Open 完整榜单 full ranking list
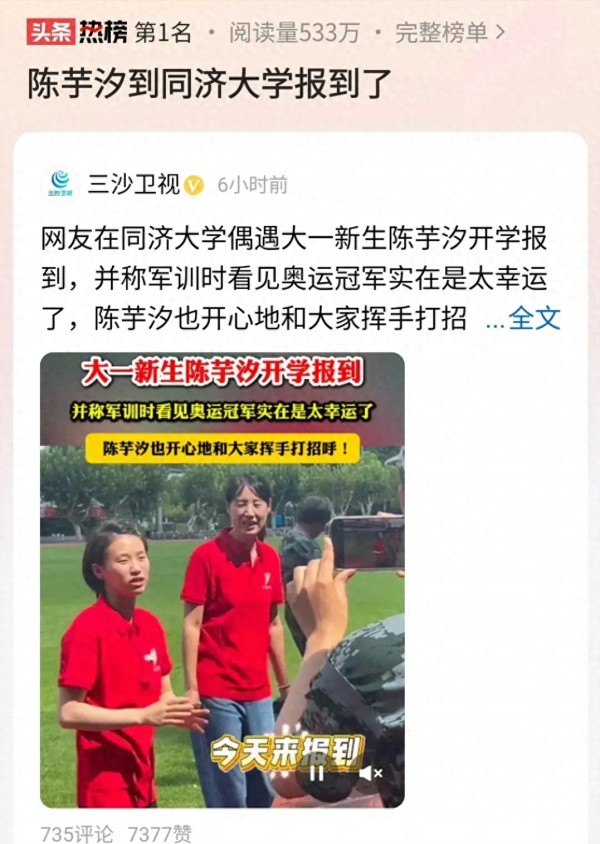Image resolution: width=600 pixels, height=844 pixels. [x=441, y=33]
